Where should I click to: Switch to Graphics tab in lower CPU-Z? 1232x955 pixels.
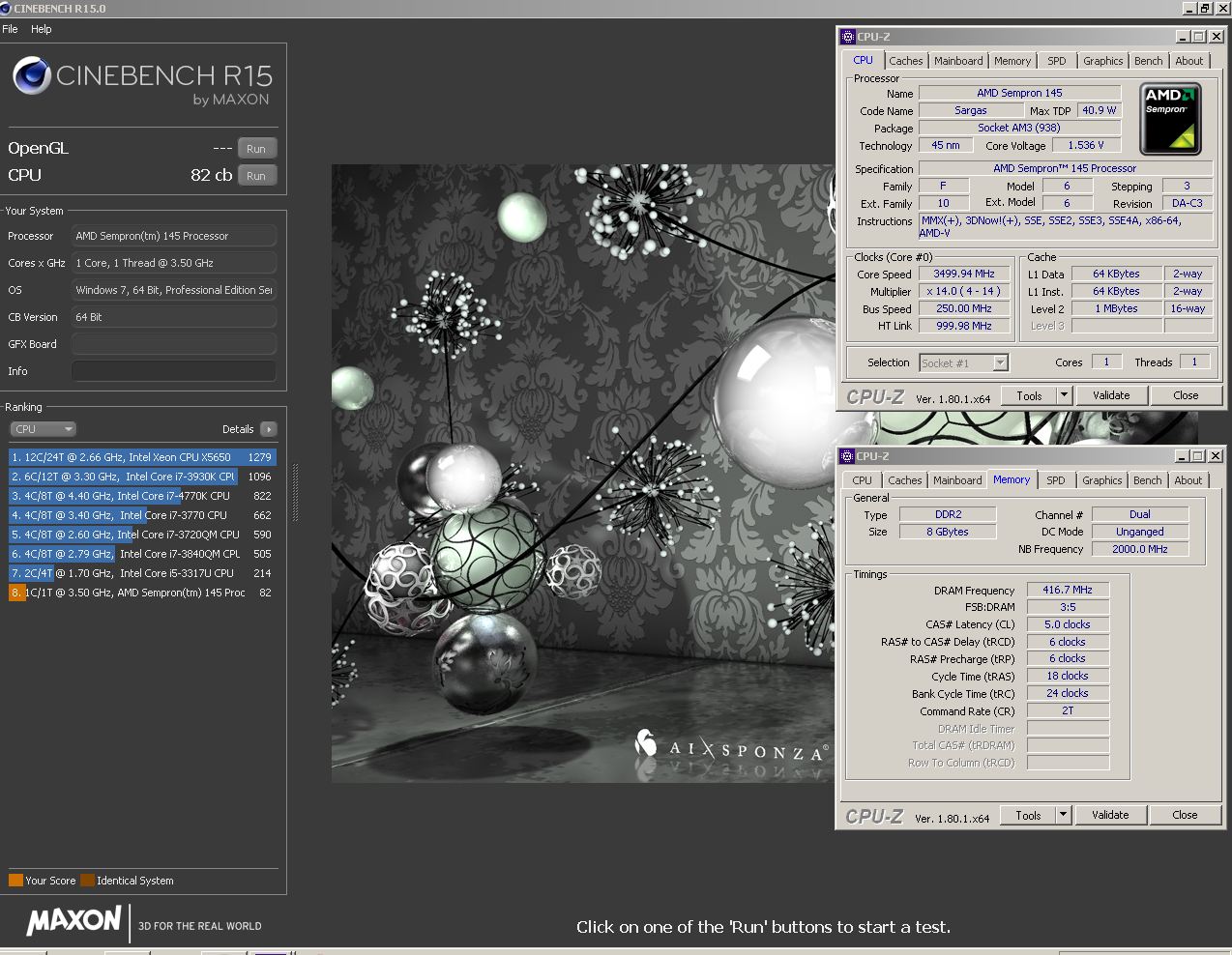tap(1102, 480)
